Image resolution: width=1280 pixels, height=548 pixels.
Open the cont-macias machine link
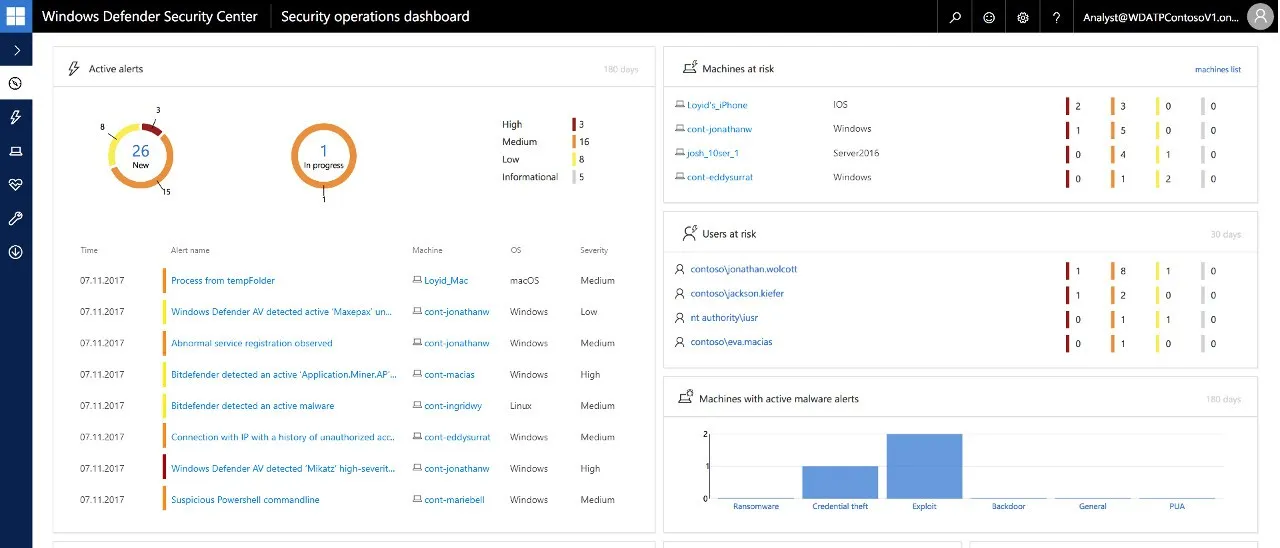click(449, 375)
